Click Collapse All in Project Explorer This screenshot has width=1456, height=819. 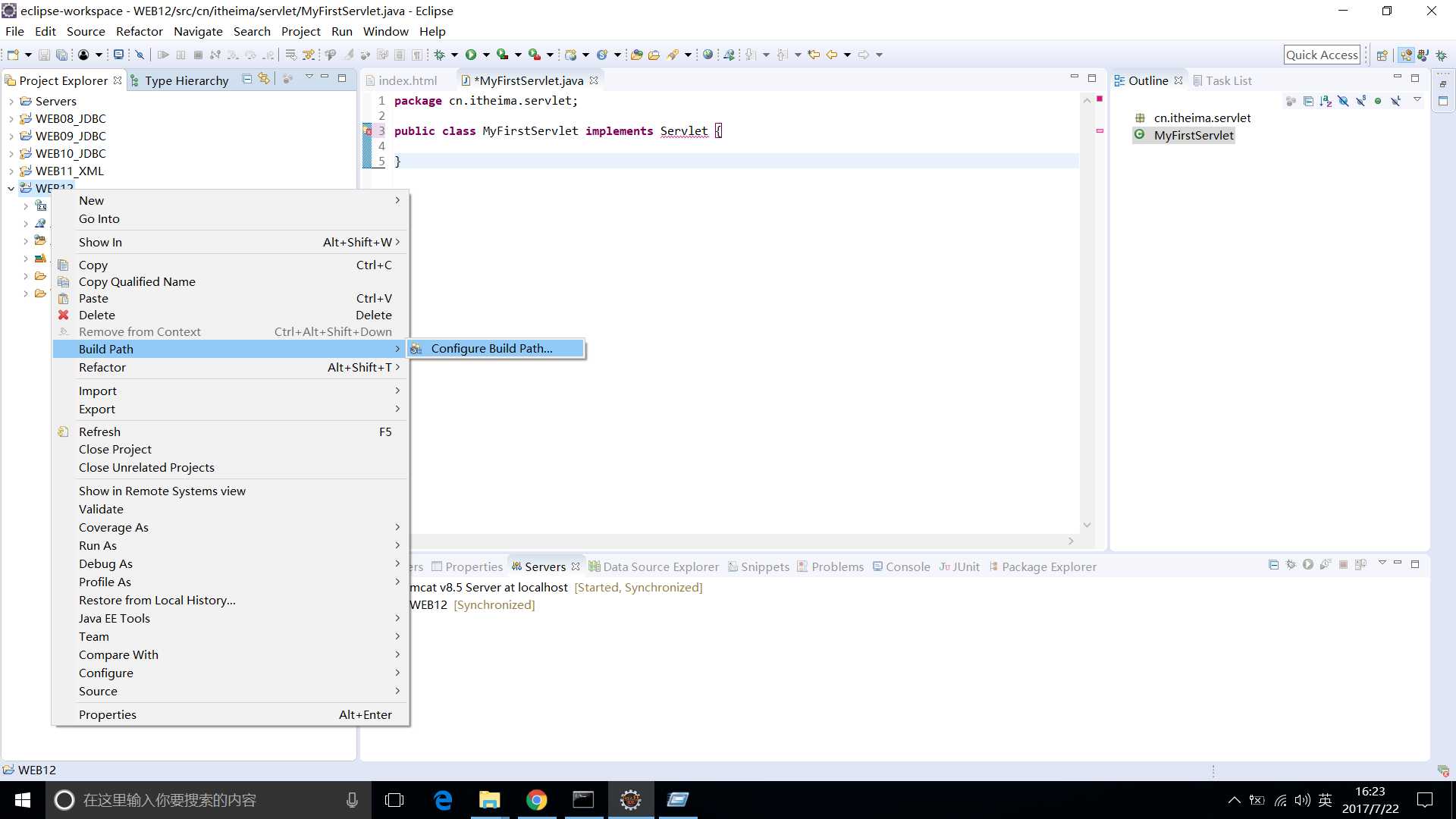pos(247,79)
